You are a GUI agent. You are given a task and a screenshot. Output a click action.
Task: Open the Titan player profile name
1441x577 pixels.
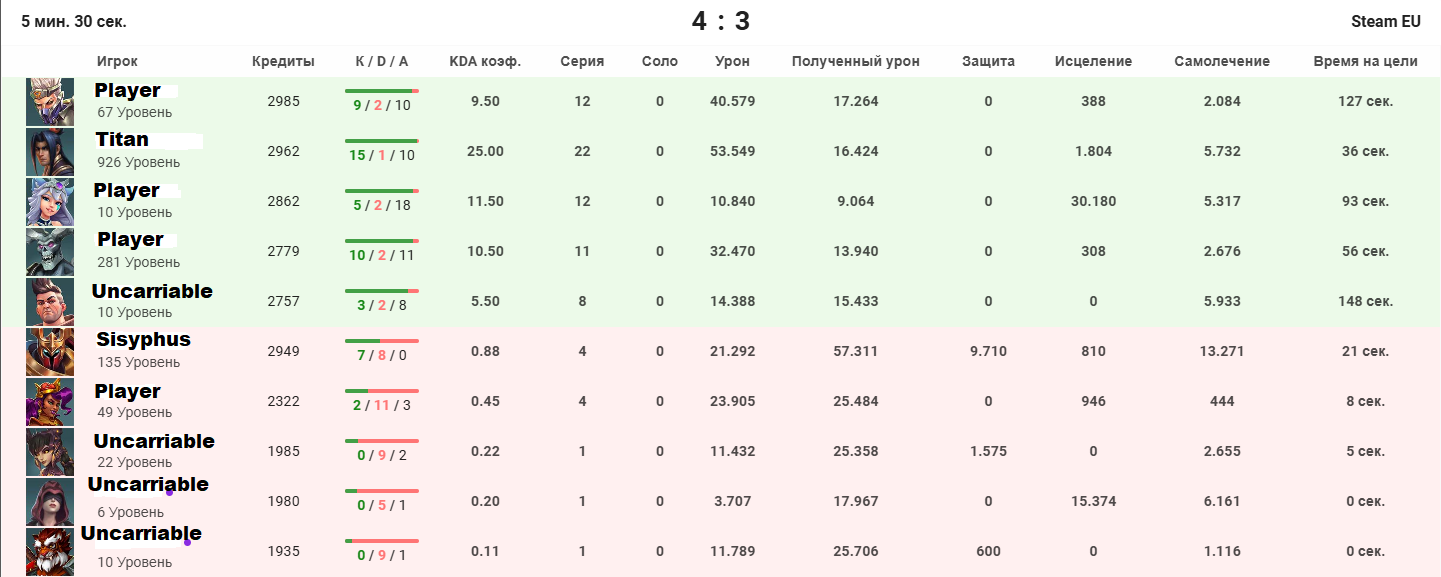(x=122, y=140)
